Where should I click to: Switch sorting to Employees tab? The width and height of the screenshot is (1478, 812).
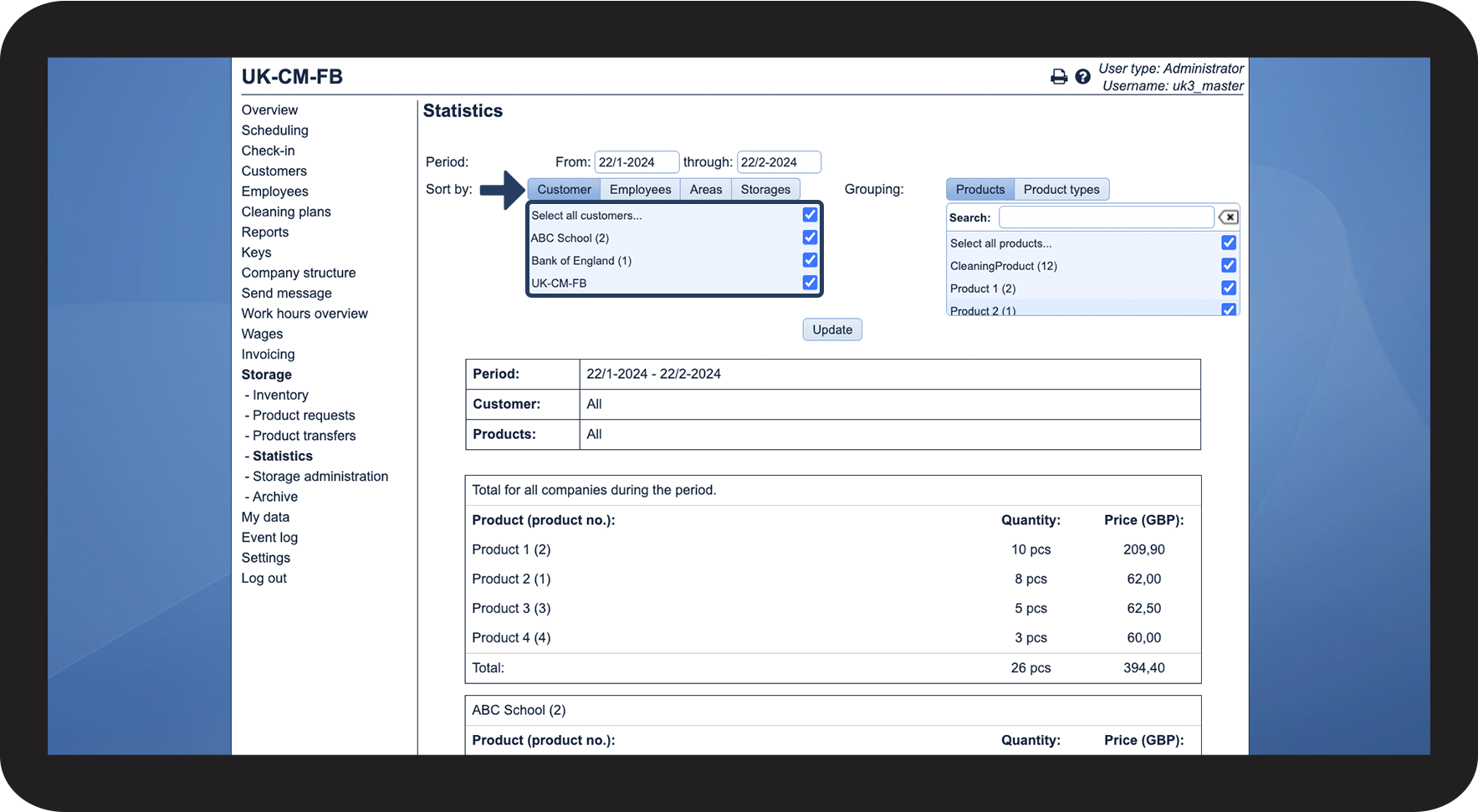point(640,190)
